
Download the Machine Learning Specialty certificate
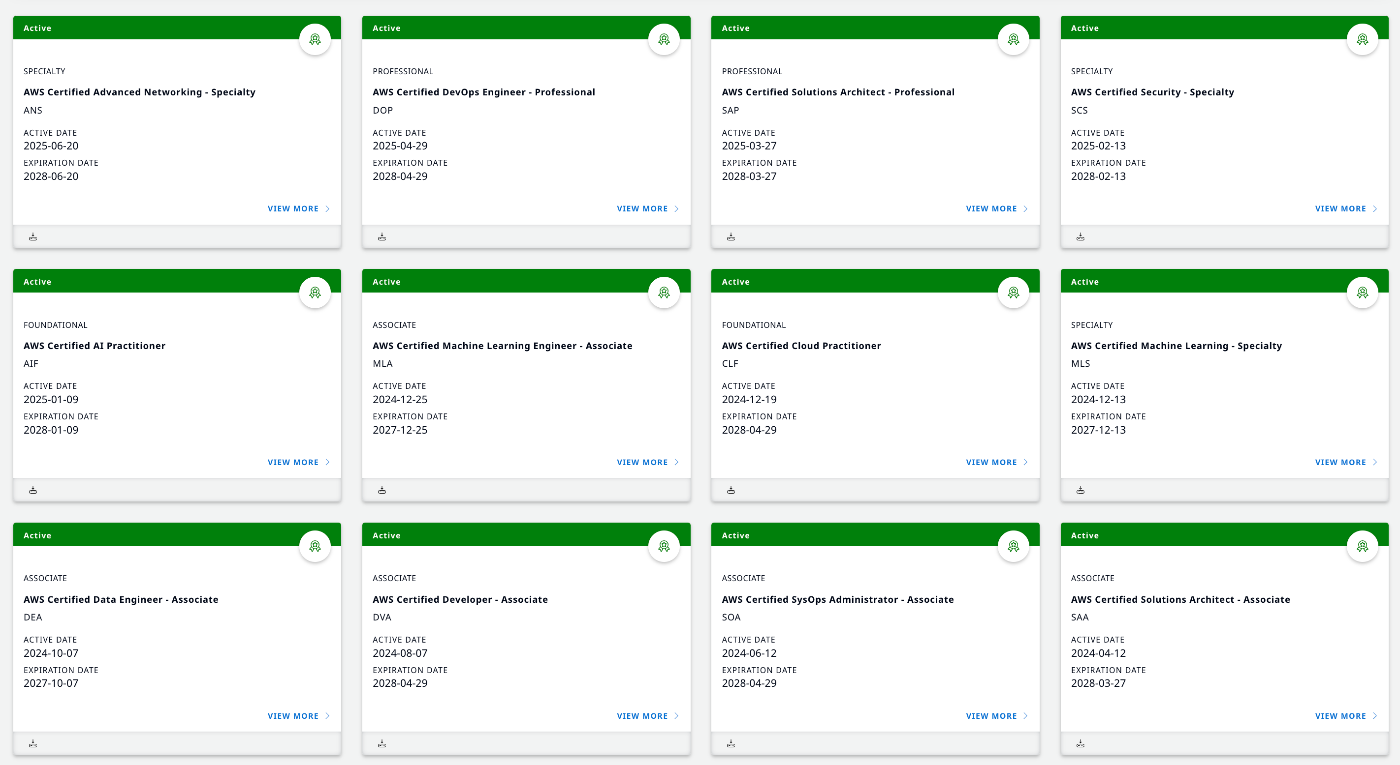[1080, 490]
